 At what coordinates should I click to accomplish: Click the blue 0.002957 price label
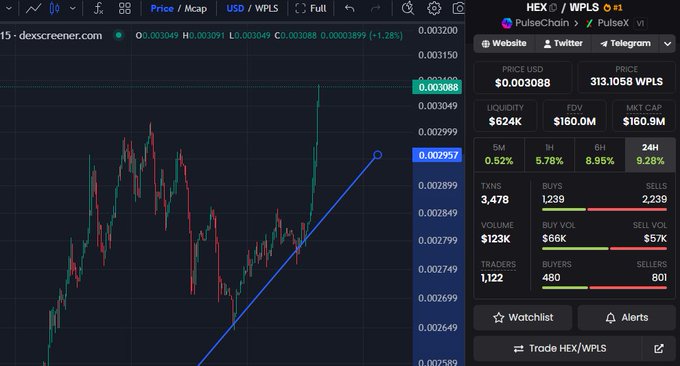pyautogui.click(x=437, y=155)
